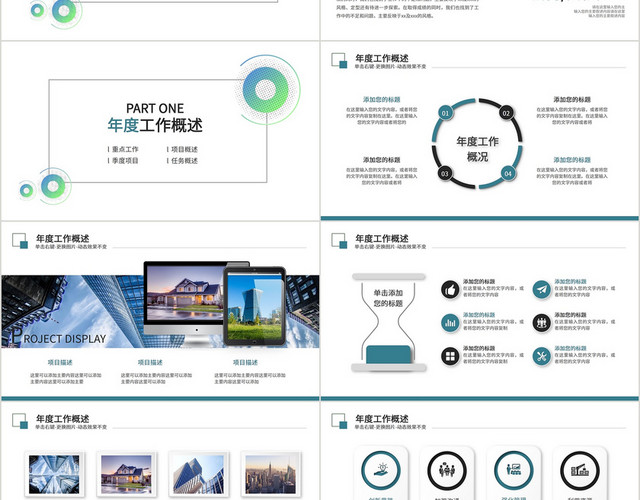The height and width of the screenshot is (500, 640).
Task: Click the wrench and tools icon
Action: coord(542,356)
